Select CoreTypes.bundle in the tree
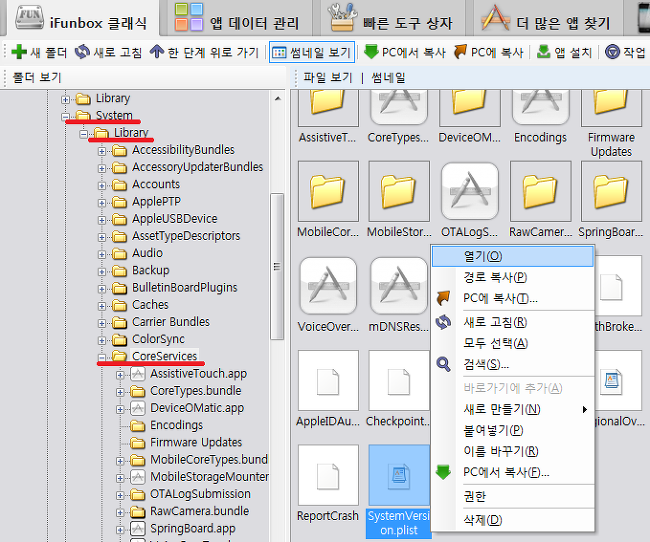The height and width of the screenshot is (542, 650). [x=195, y=391]
